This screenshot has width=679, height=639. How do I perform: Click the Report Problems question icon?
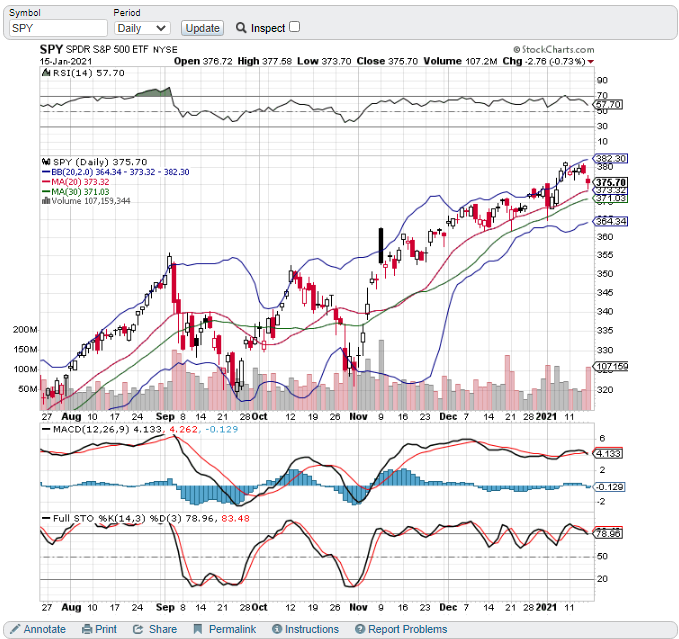pos(360,629)
